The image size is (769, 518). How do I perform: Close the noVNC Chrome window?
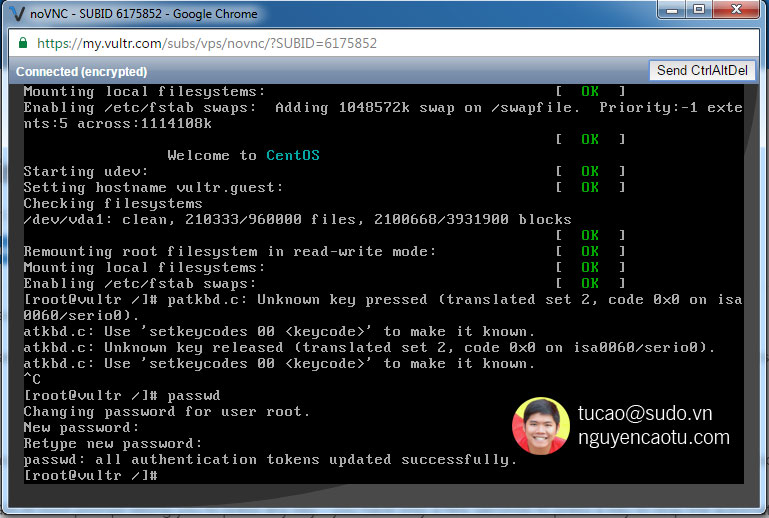(736, 9)
